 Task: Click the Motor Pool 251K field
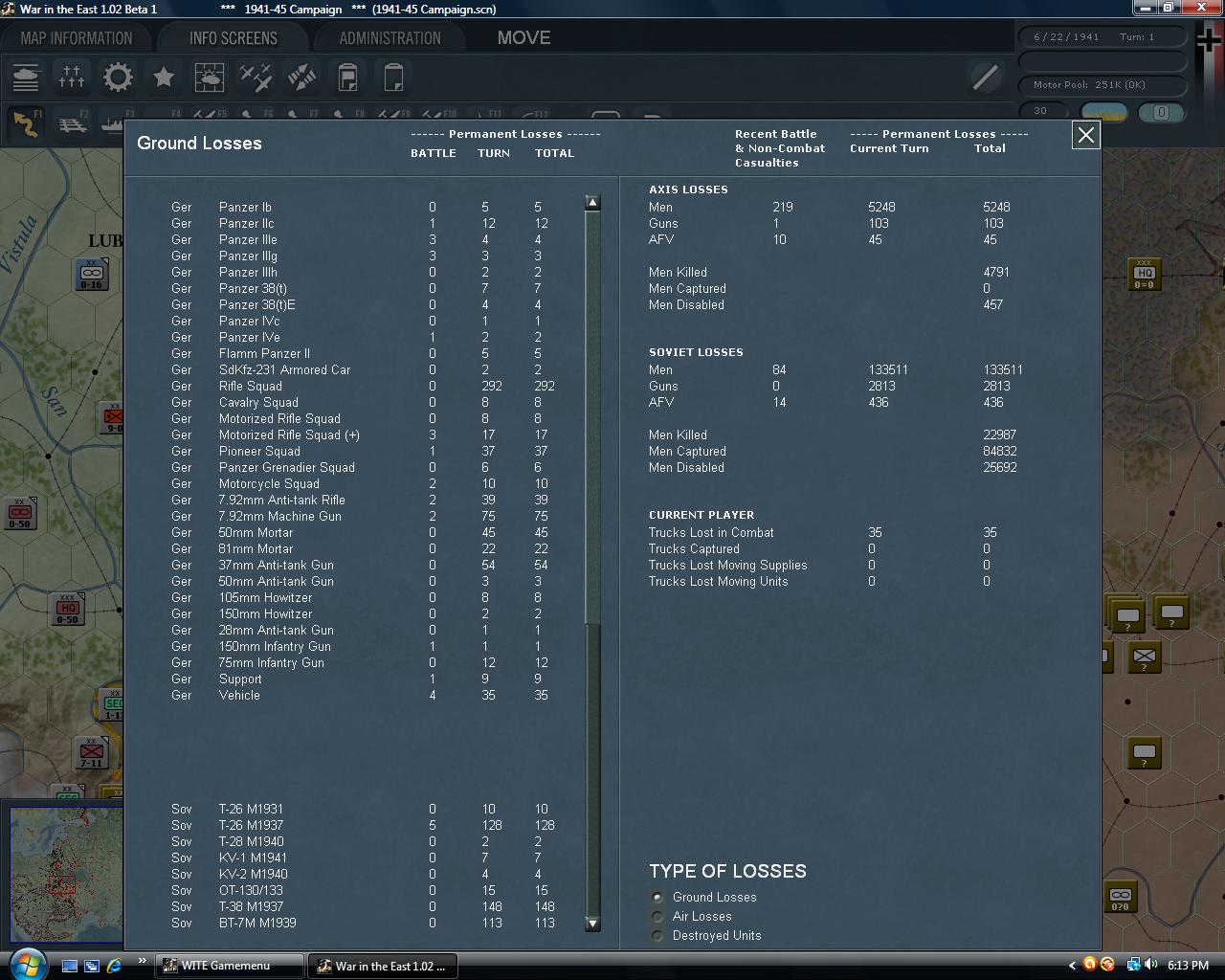pyautogui.click(x=1102, y=84)
